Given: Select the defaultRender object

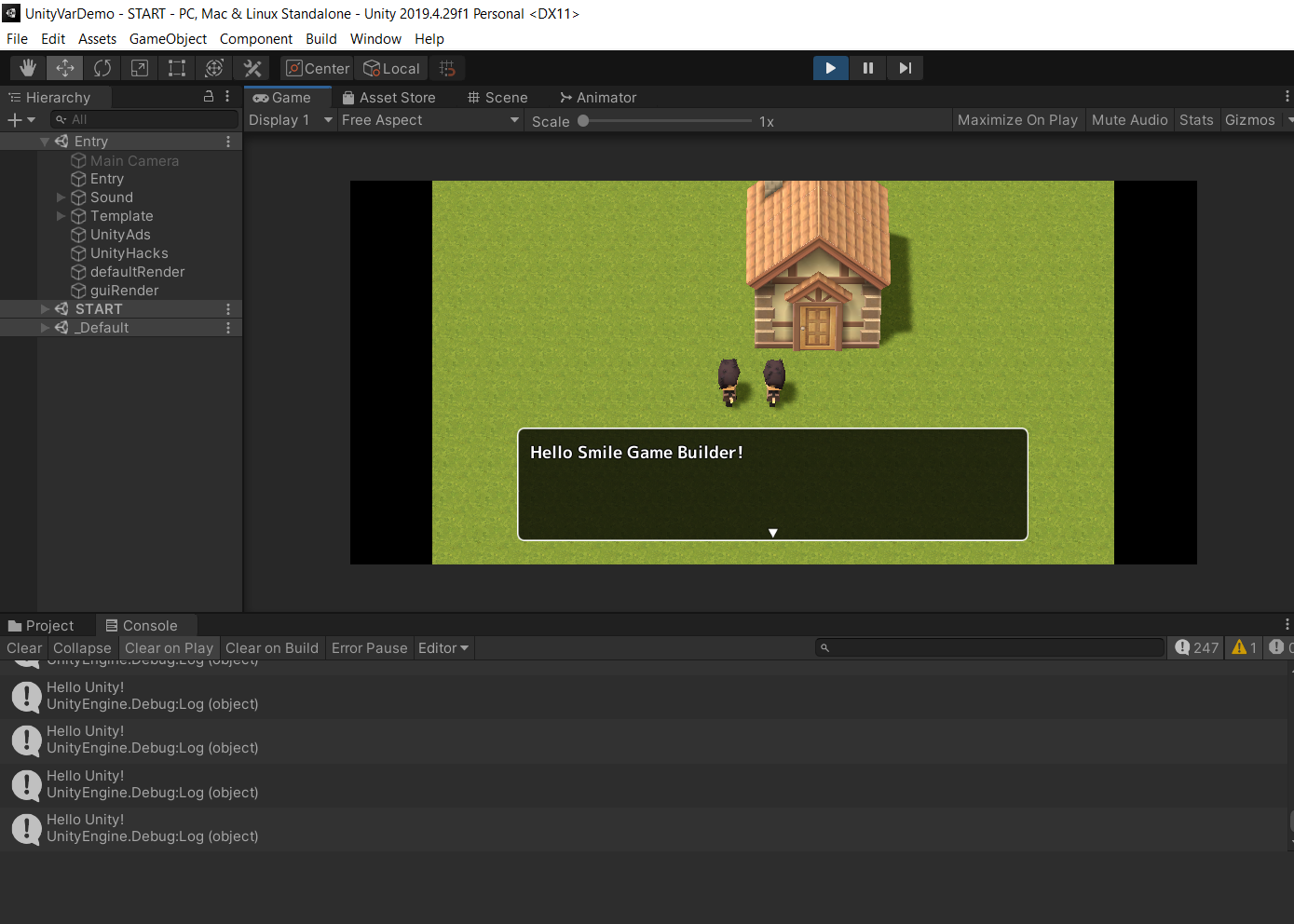Looking at the screenshot, I should [x=137, y=272].
